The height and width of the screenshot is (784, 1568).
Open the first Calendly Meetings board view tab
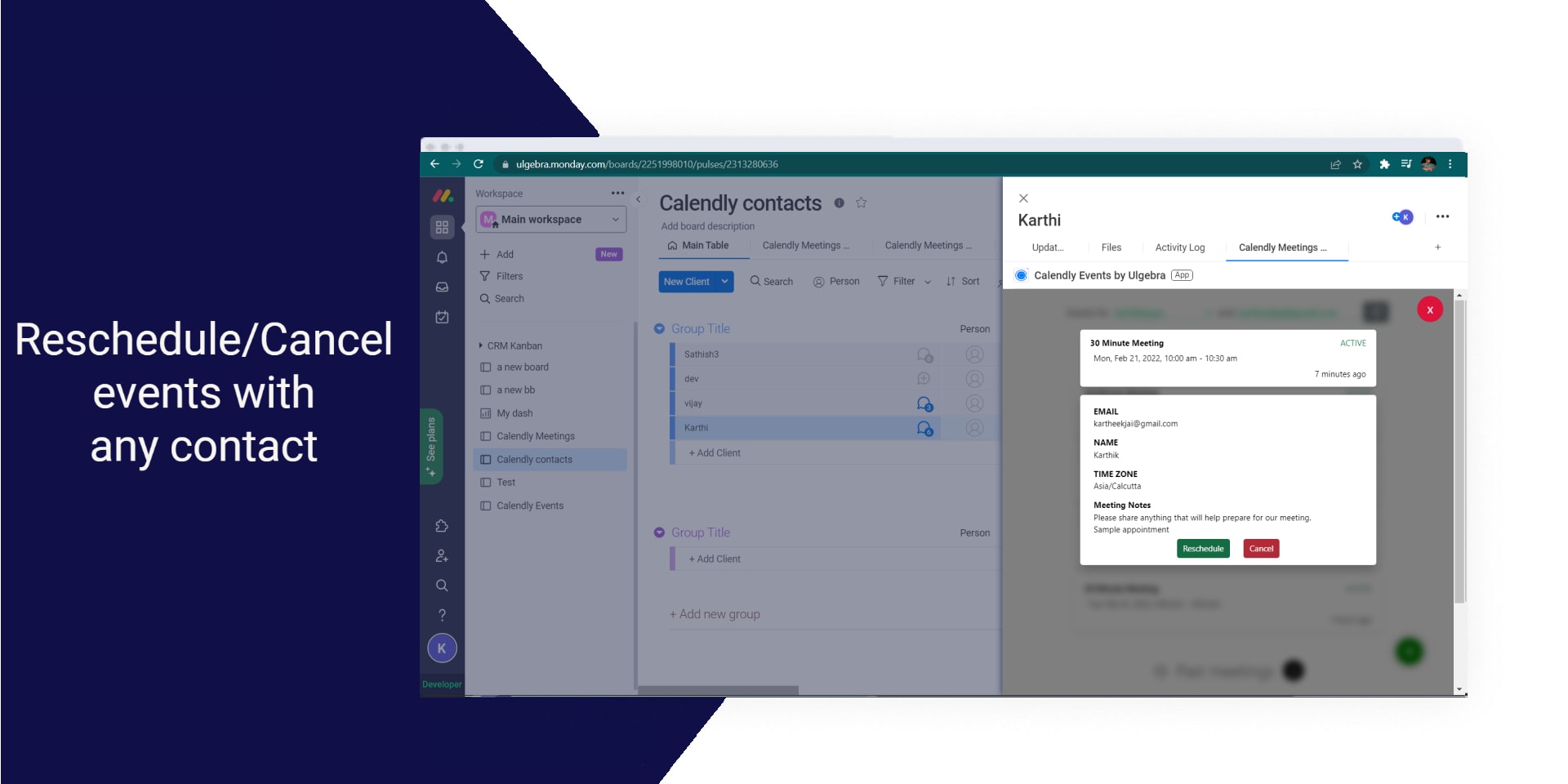click(x=805, y=245)
